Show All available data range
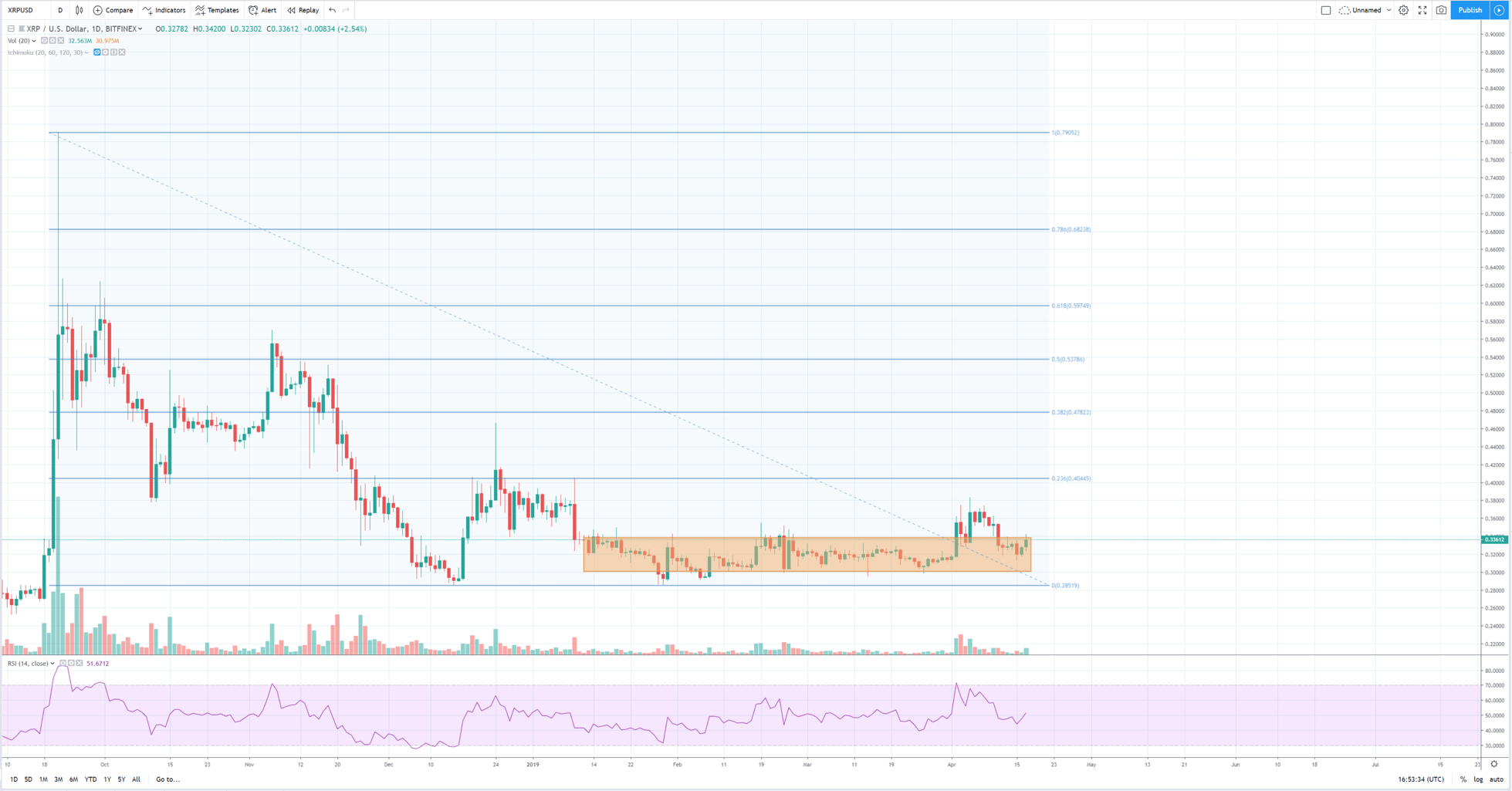The width and height of the screenshot is (1512, 791). [136, 779]
